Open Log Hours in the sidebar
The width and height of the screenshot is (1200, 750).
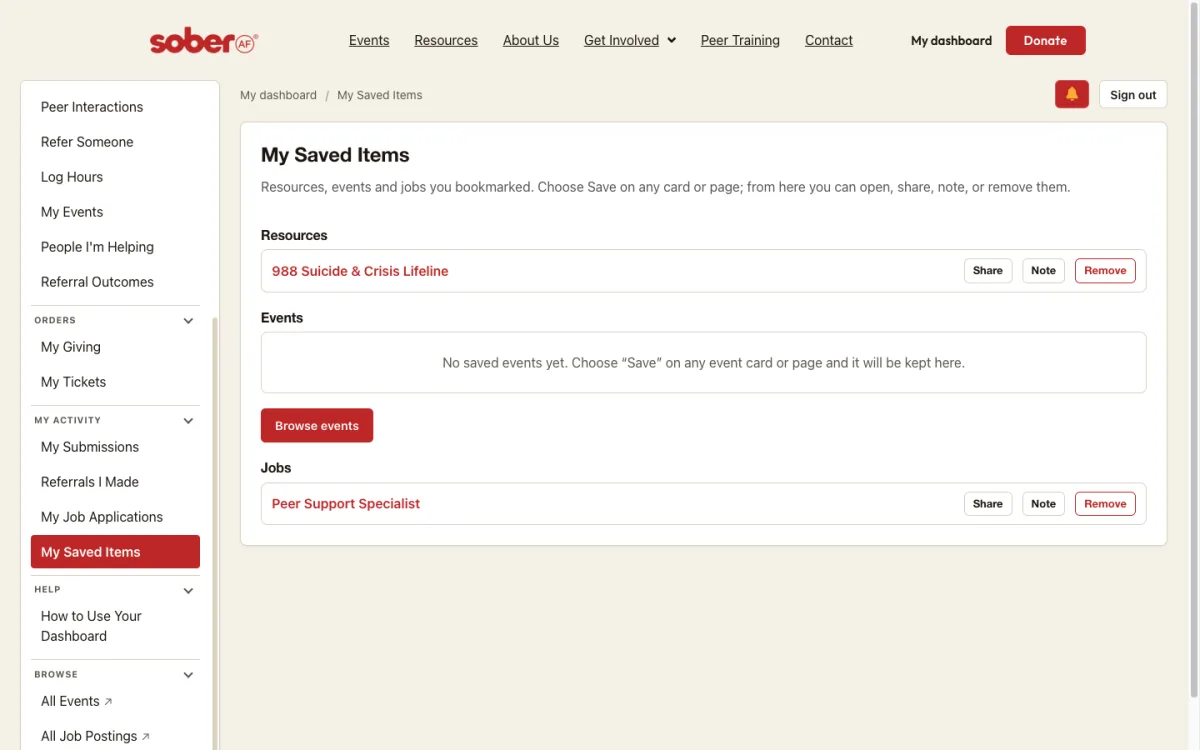pos(115,177)
